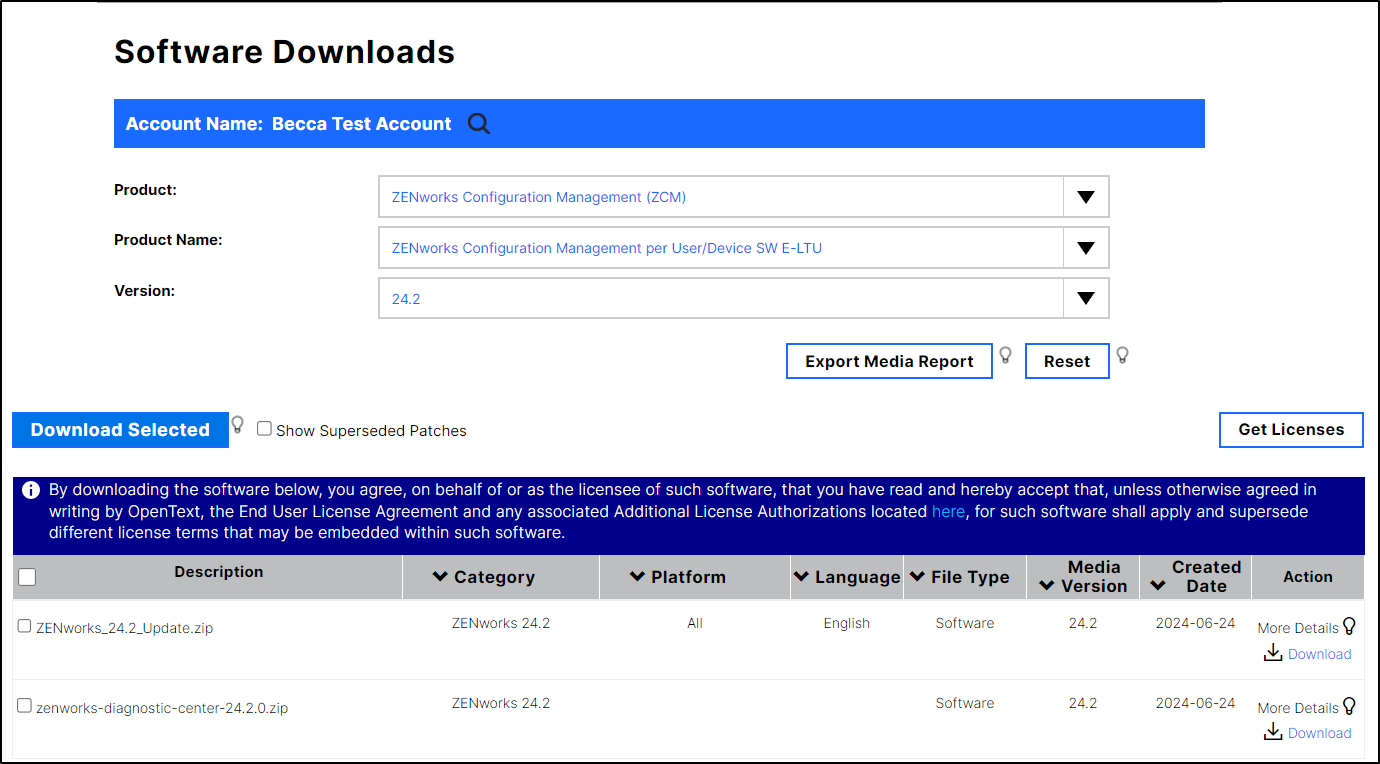The height and width of the screenshot is (764, 1380).
Task: Open the Product dropdown arrow
Action: (x=1086, y=197)
